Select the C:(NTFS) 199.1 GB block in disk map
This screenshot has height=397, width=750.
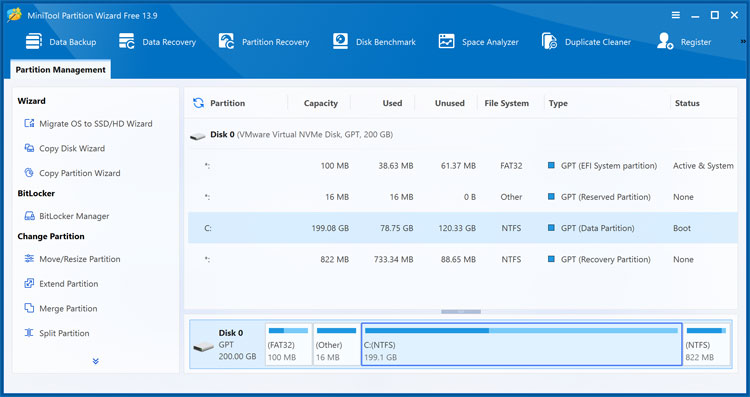click(x=521, y=344)
